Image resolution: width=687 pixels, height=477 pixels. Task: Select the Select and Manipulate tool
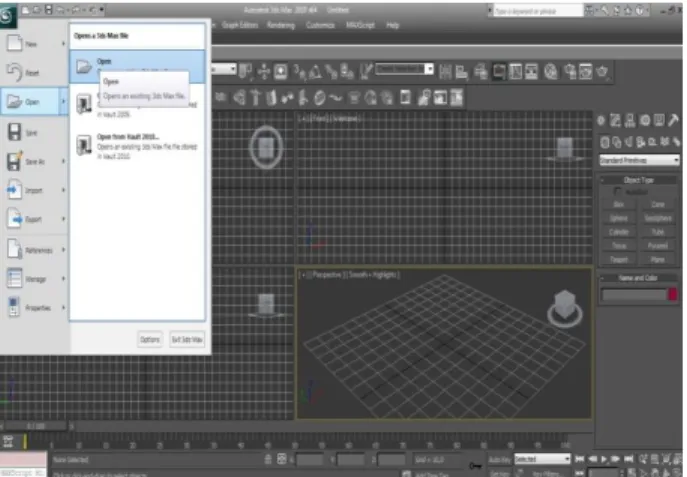(264, 71)
